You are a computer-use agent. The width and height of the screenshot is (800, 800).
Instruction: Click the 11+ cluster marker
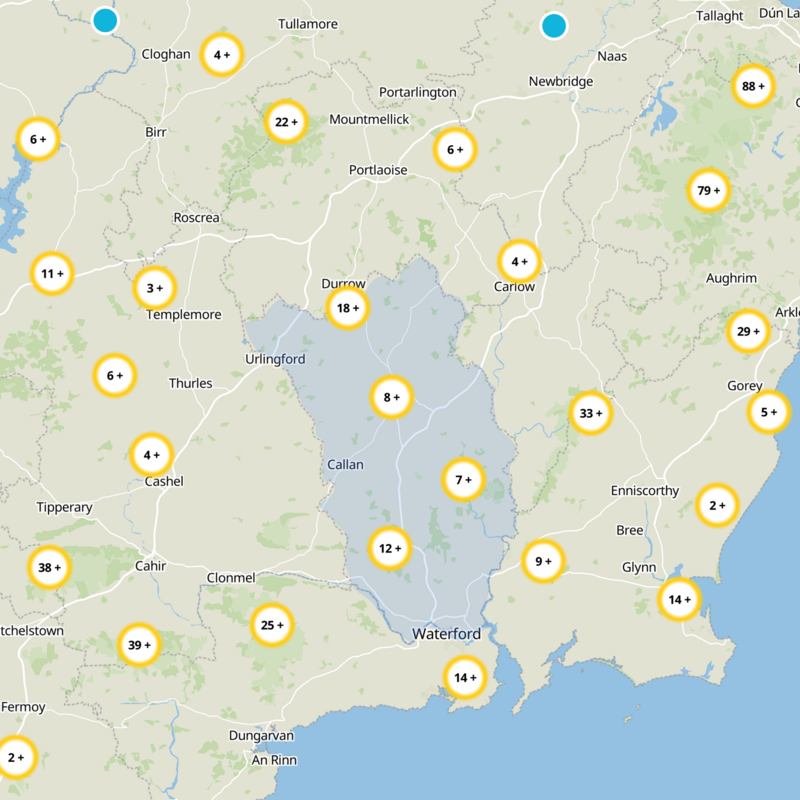[52, 273]
